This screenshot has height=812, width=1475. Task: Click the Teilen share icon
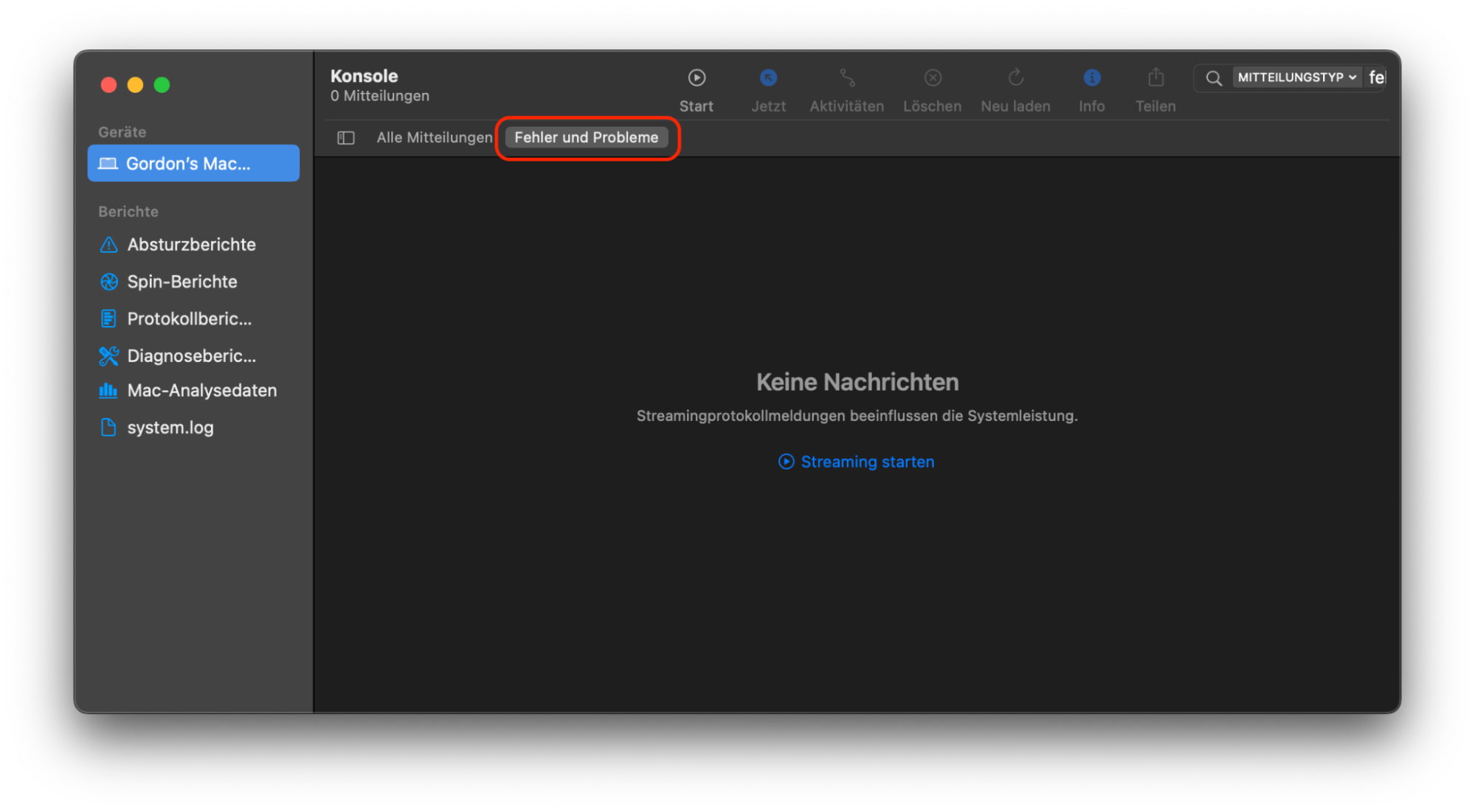coord(1155,77)
